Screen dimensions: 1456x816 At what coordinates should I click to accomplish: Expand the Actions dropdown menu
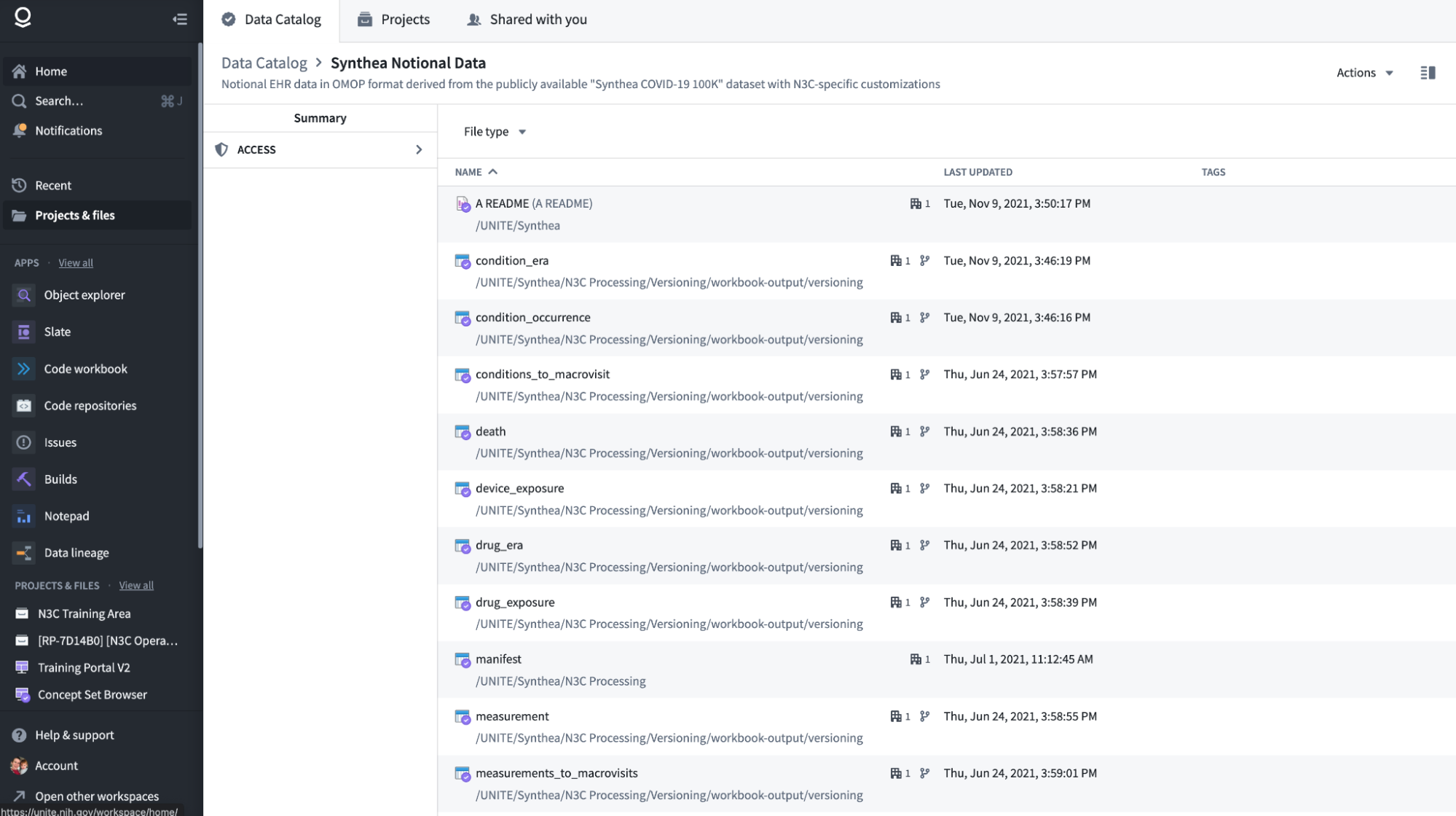click(x=1364, y=73)
